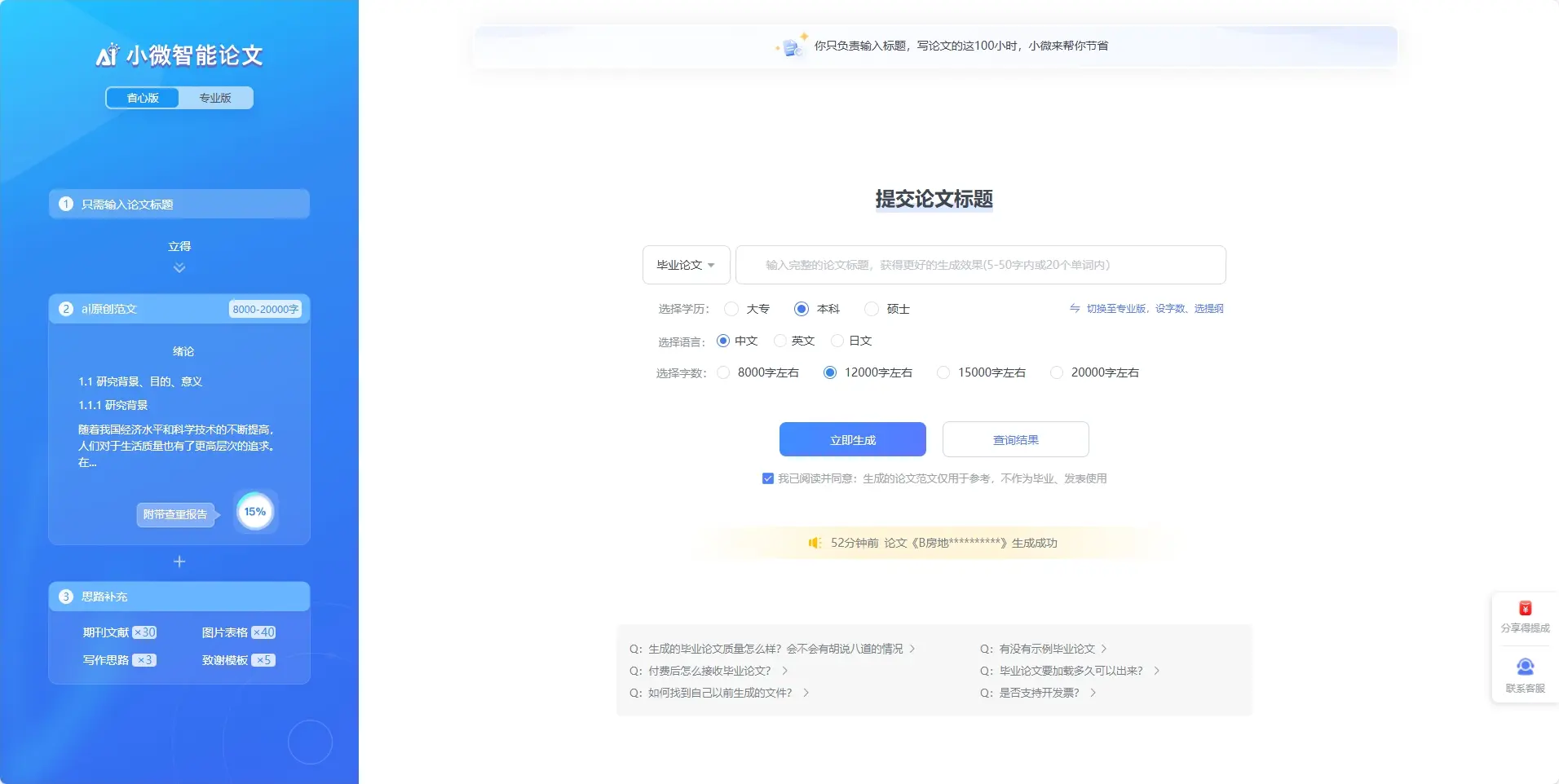The height and width of the screenshot is (784, 1559).
Task: Switch to the 省心版 tab
Action: (142, 98)
